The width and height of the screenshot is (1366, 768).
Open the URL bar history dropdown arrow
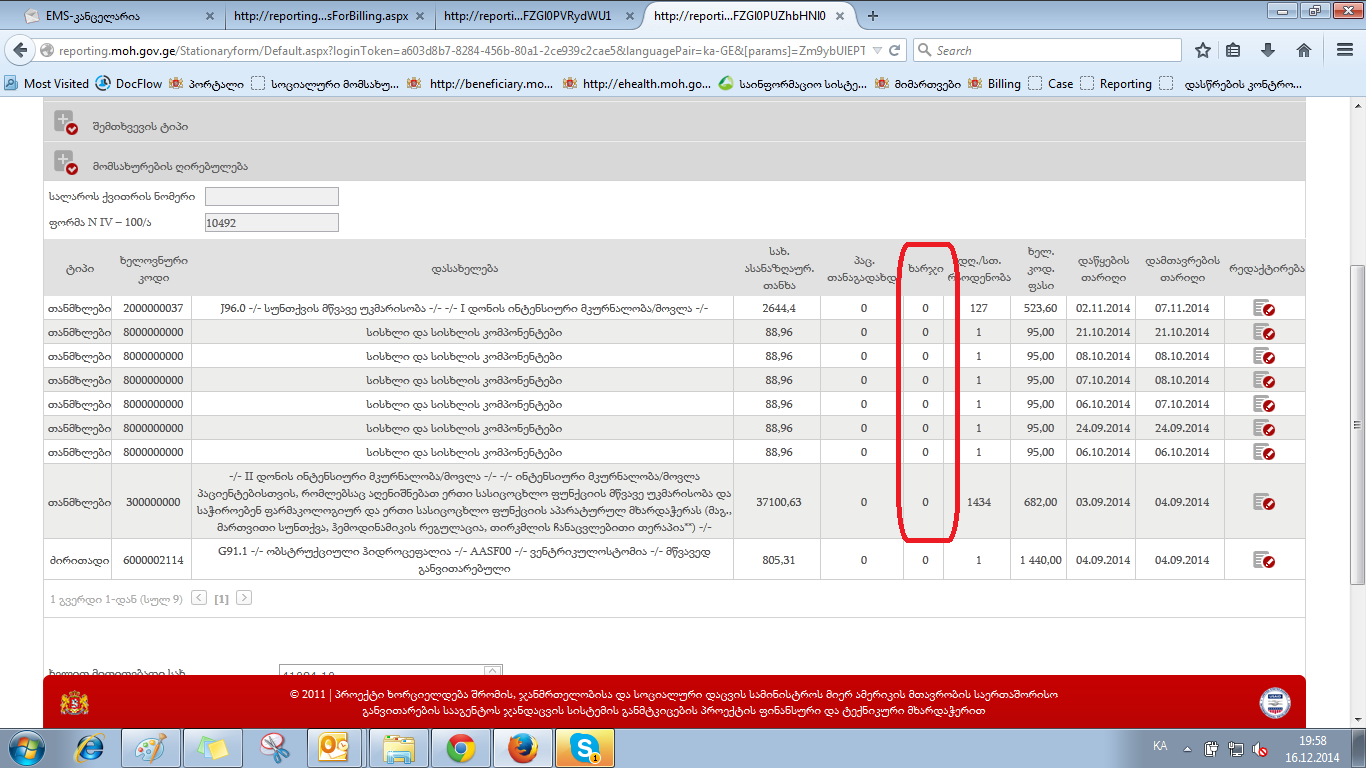pos(877,50)
